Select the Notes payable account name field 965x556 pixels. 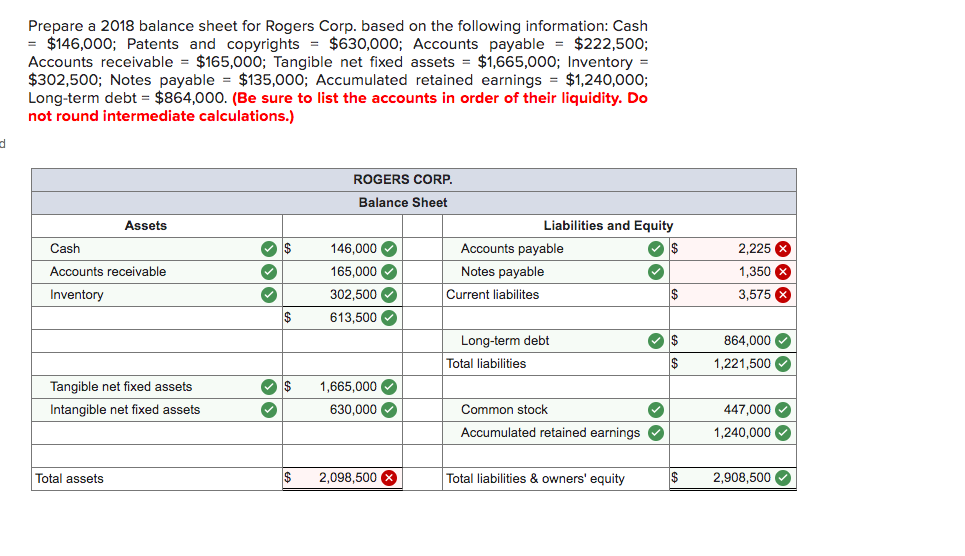point(556,272)
